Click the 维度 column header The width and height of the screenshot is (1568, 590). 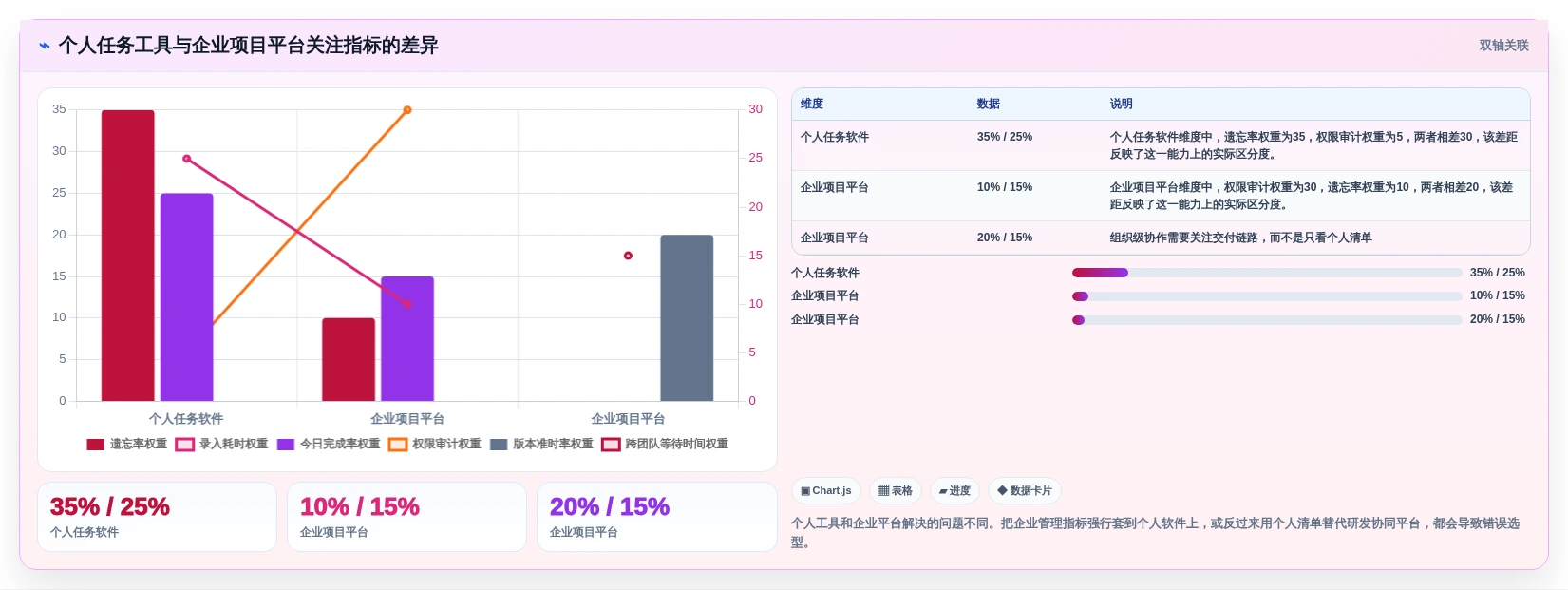point(812,104)
